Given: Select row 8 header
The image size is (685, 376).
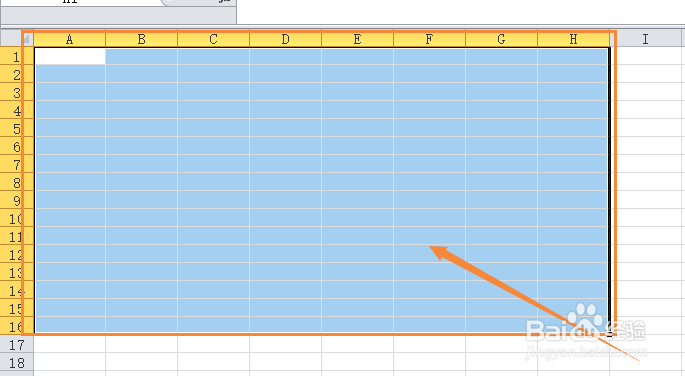Looking at the screenshot, I should click(x=17, y=183).
